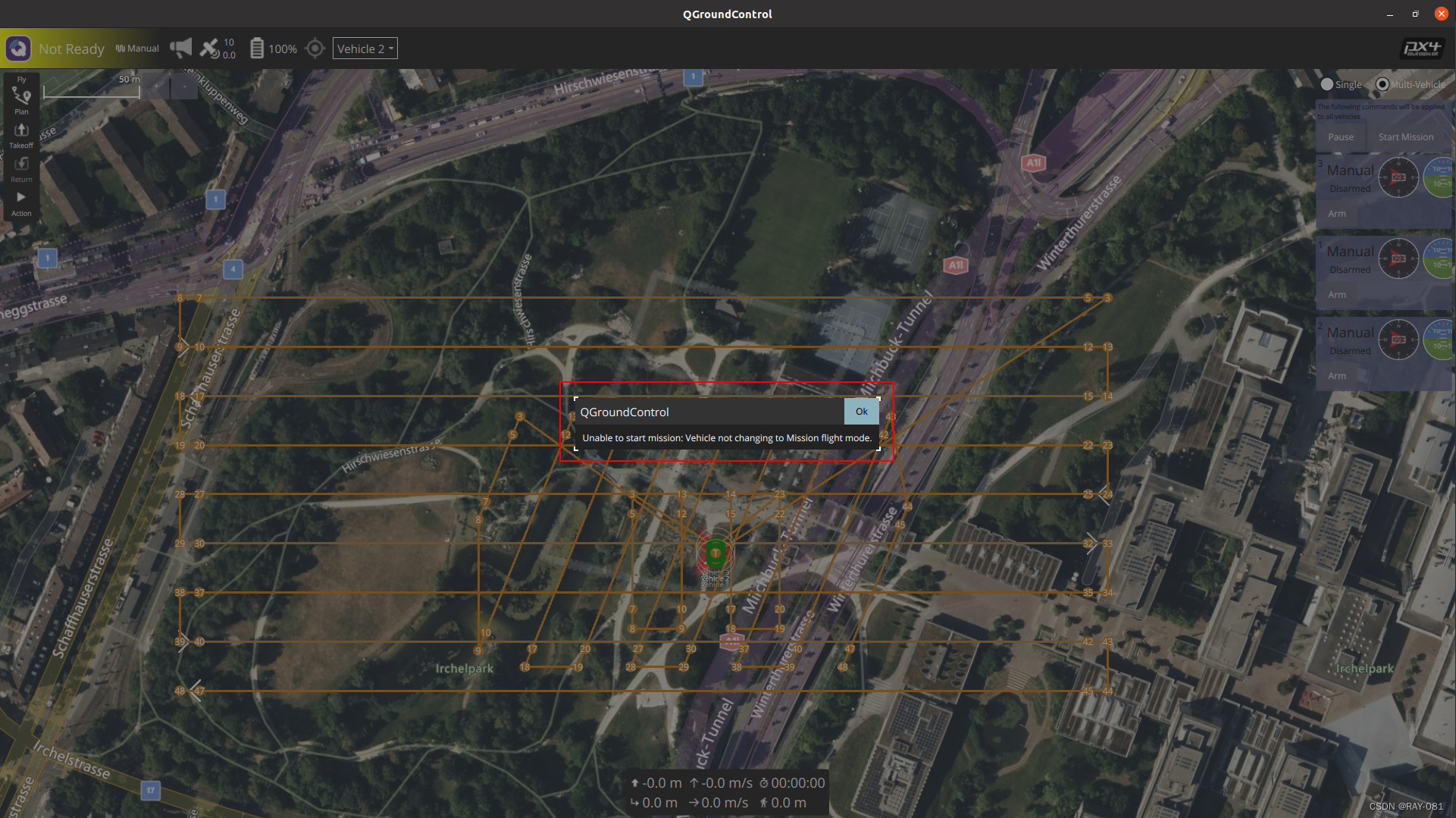
Task: Click vehicle 3 compass instrument
Action: (1398, 177)
